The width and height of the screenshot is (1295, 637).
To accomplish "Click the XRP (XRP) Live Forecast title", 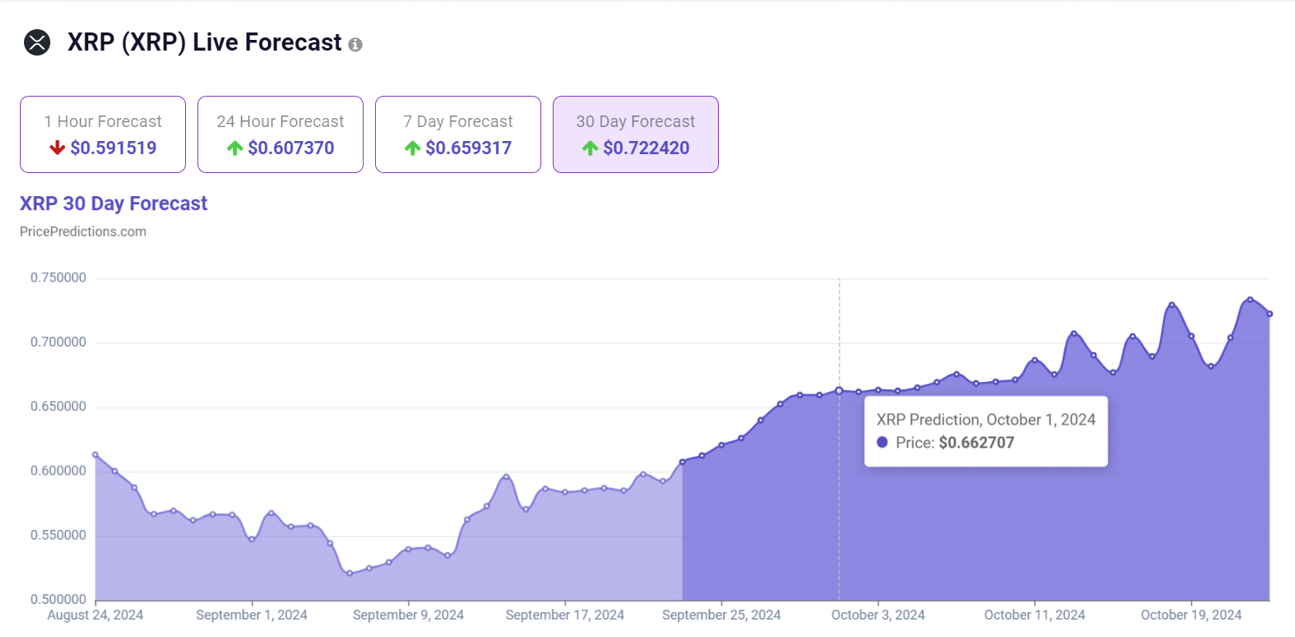I will click(x=204, y=43).
